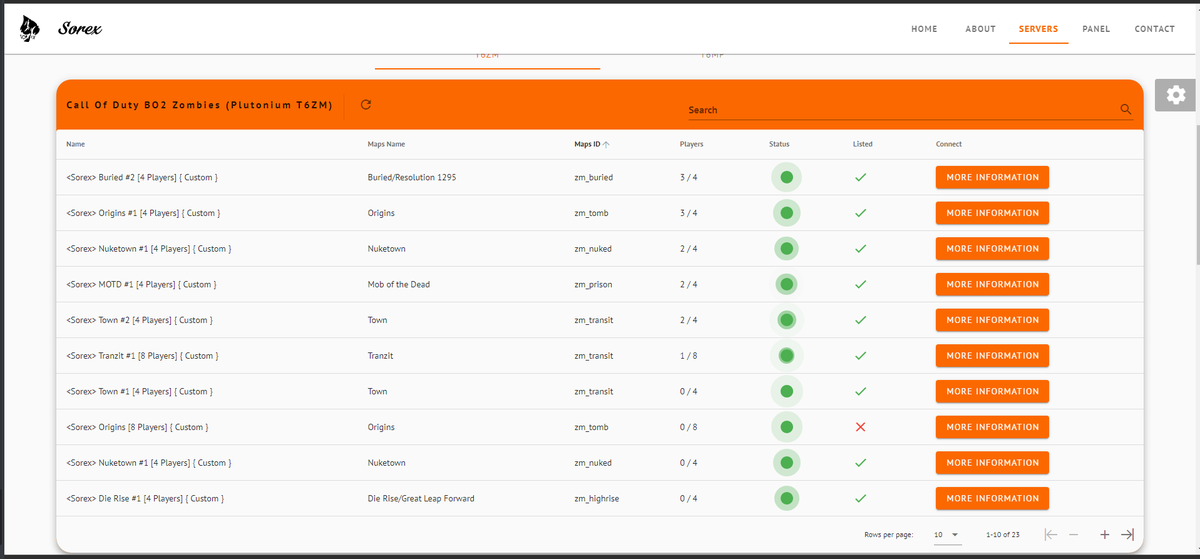Screen dimensions: 1200x559
Task: Open the gear settings button
Action: [1176, 95]
